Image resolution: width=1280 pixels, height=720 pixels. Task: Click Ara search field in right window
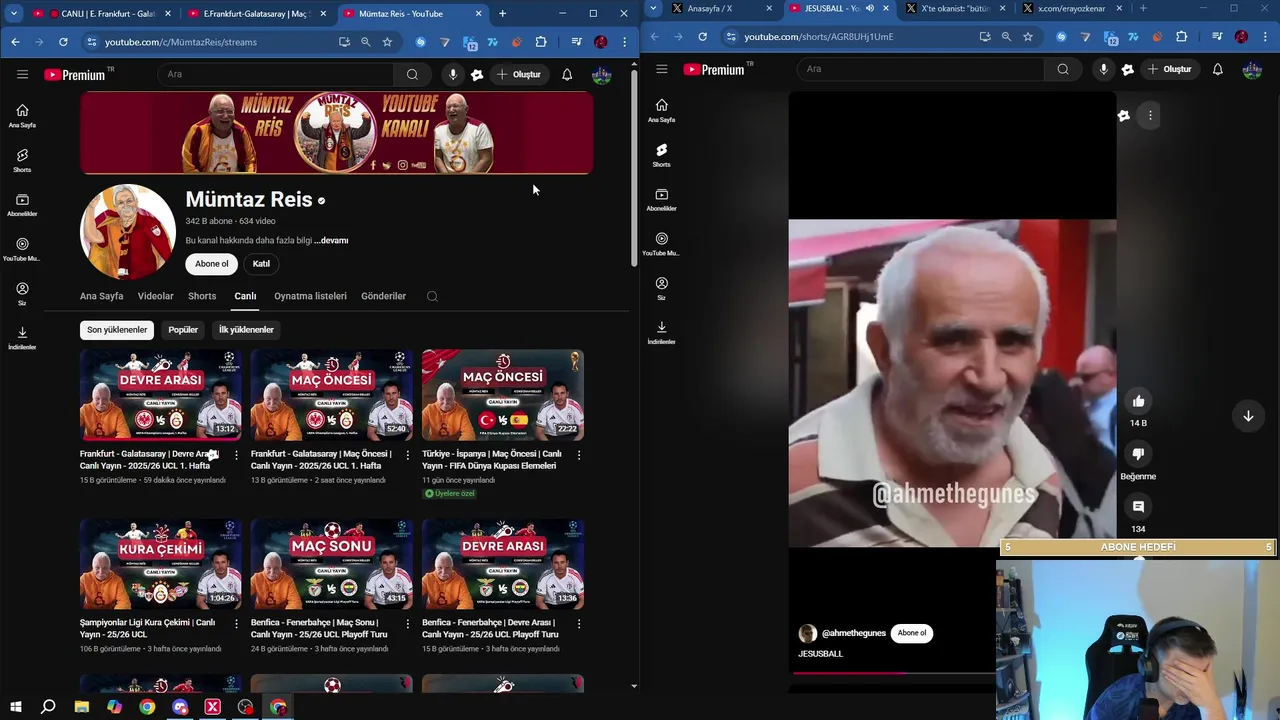click(920, 69)
